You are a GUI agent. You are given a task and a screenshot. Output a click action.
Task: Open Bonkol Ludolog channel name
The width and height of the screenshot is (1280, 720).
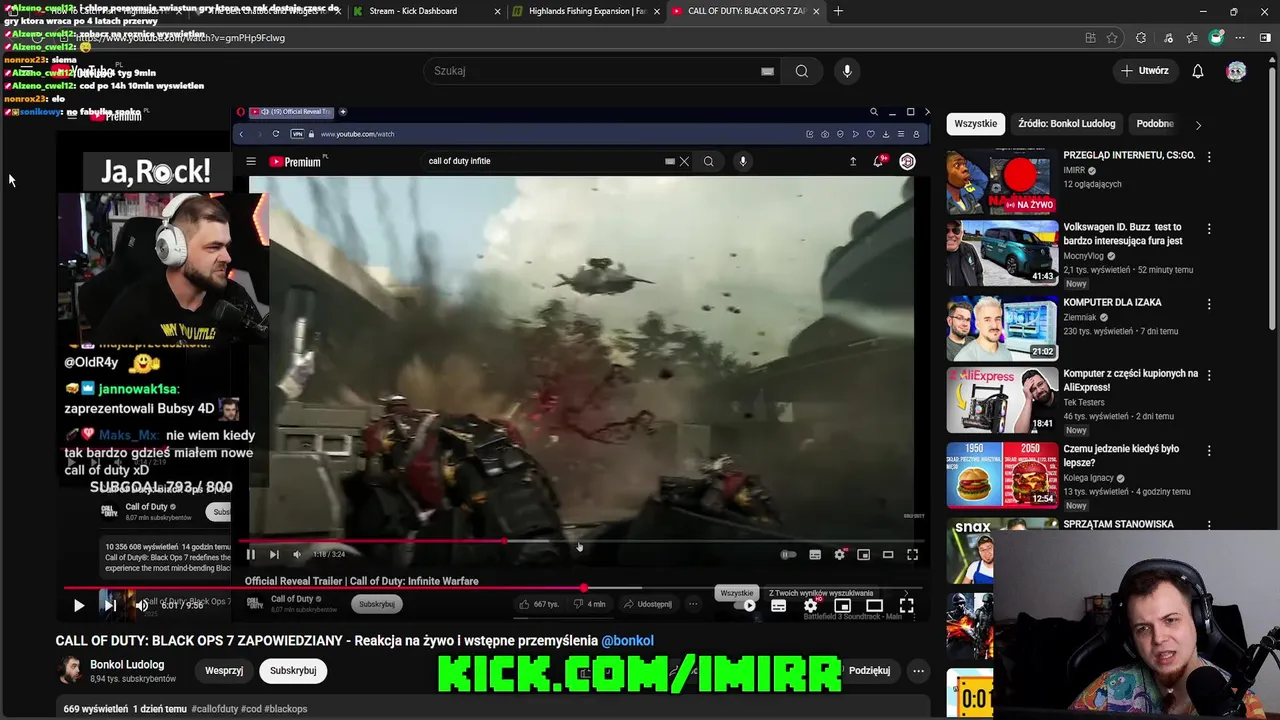(127, 665)
